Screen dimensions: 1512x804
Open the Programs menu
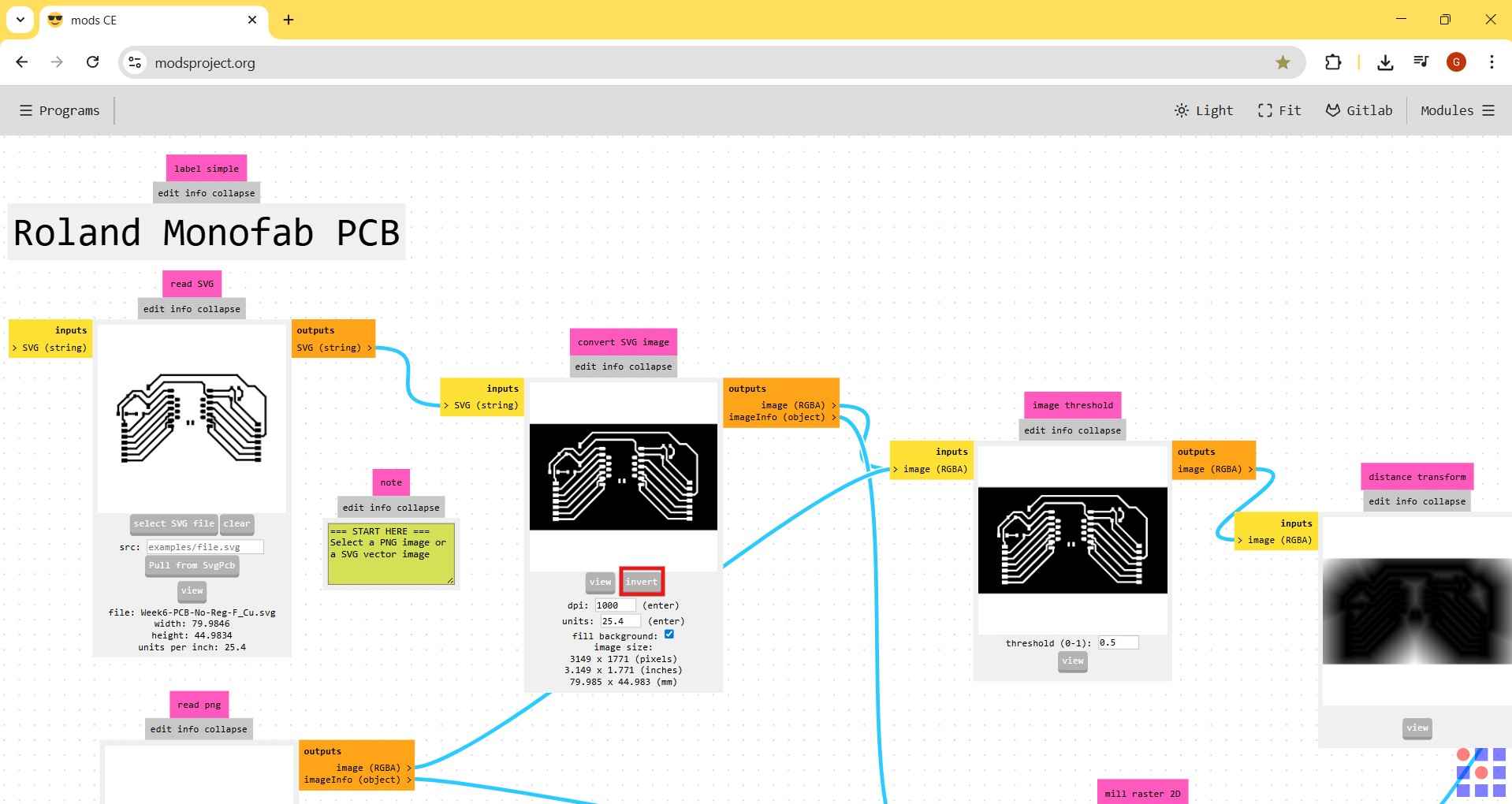point(60,110)
